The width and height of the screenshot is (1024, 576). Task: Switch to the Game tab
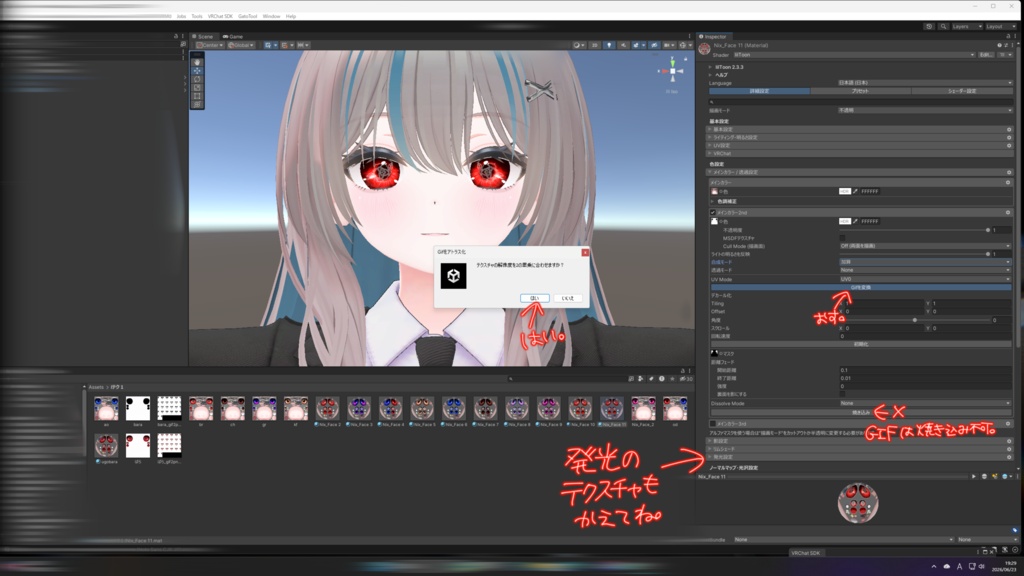(233, 37)
